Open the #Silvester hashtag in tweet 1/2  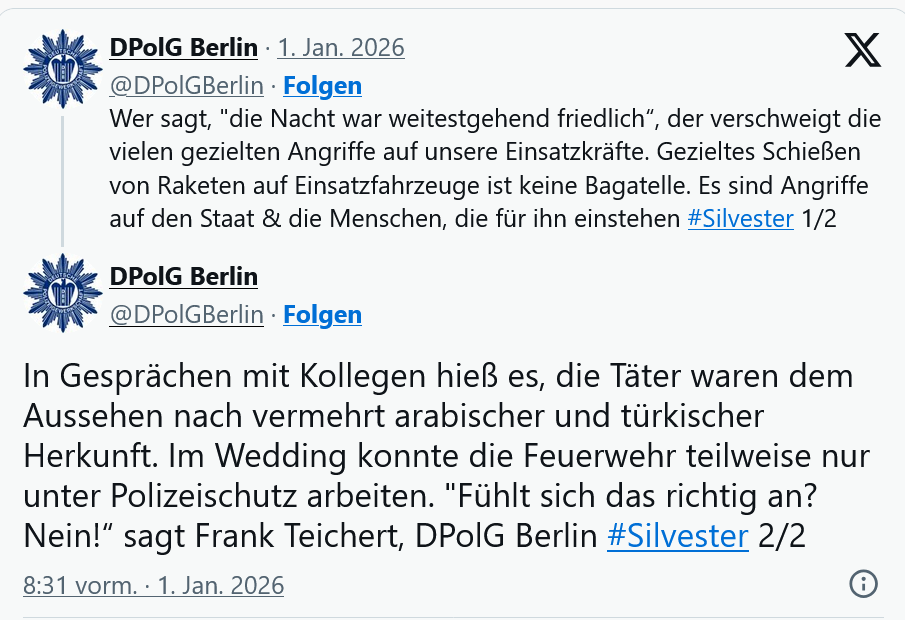(740, 218)
